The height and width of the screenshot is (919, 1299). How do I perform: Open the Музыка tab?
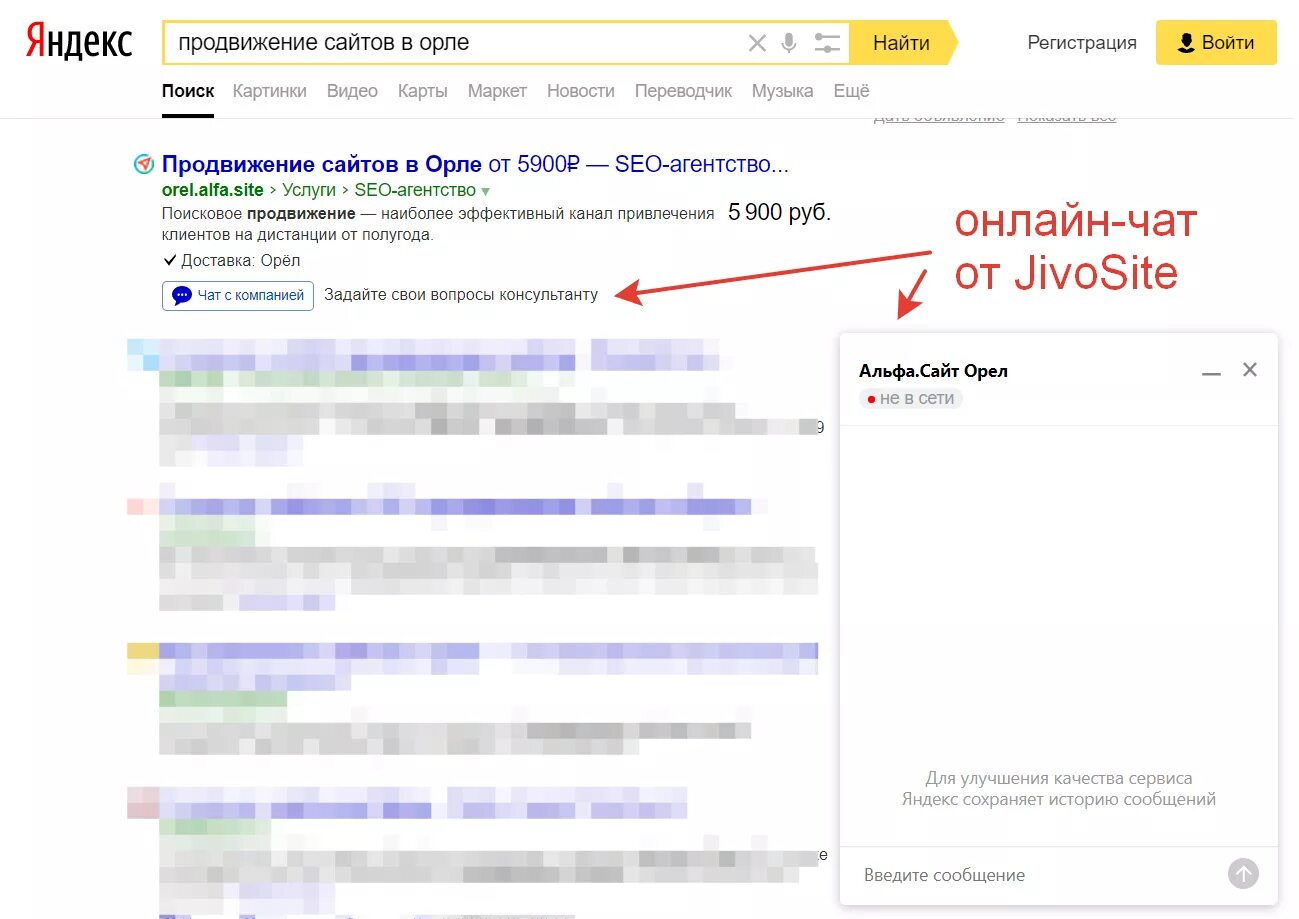click(783, 91)
